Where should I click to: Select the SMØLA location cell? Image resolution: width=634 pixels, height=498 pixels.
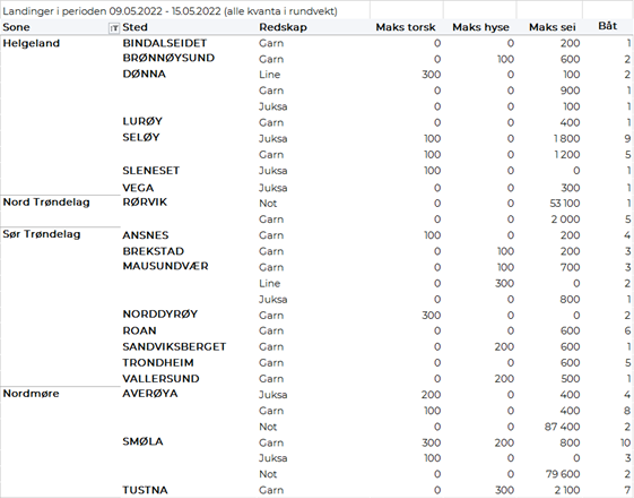click(x=142, y=441)
